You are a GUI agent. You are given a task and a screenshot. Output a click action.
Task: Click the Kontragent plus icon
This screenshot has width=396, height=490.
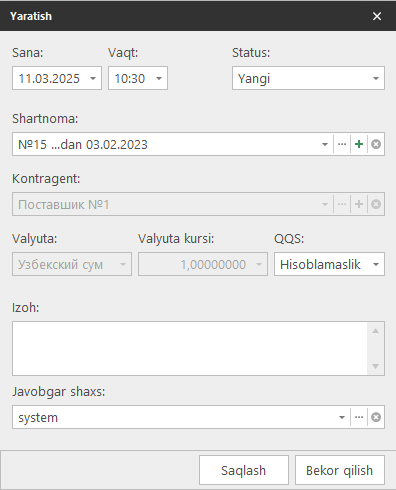(359, 204)
